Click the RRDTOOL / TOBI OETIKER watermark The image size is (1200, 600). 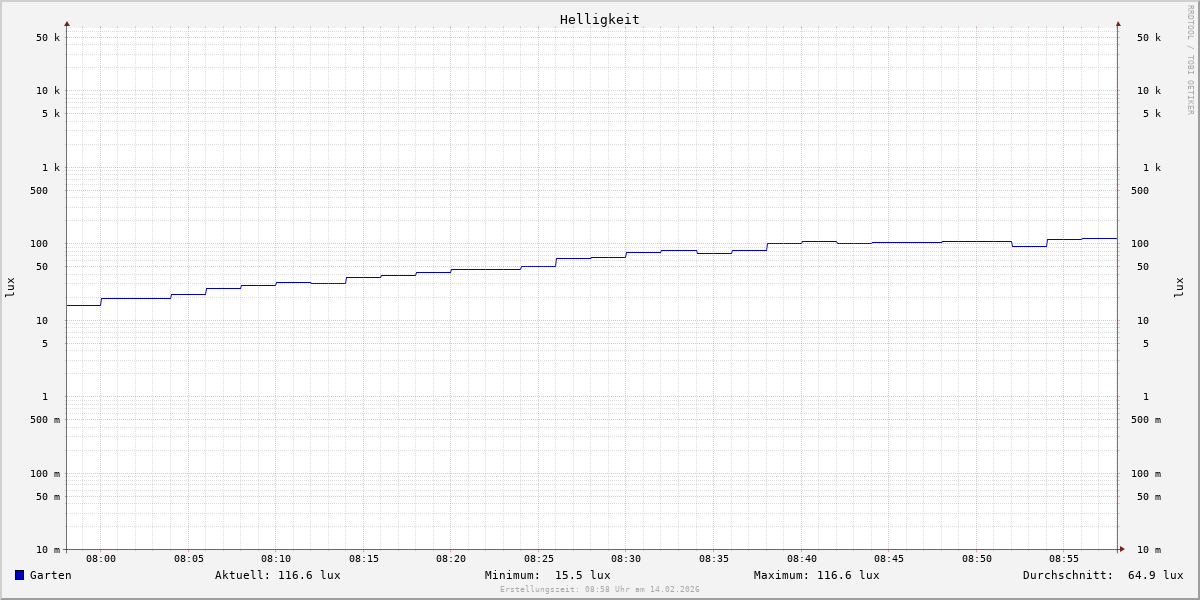pyautogui.click(x=1190, y=60)
